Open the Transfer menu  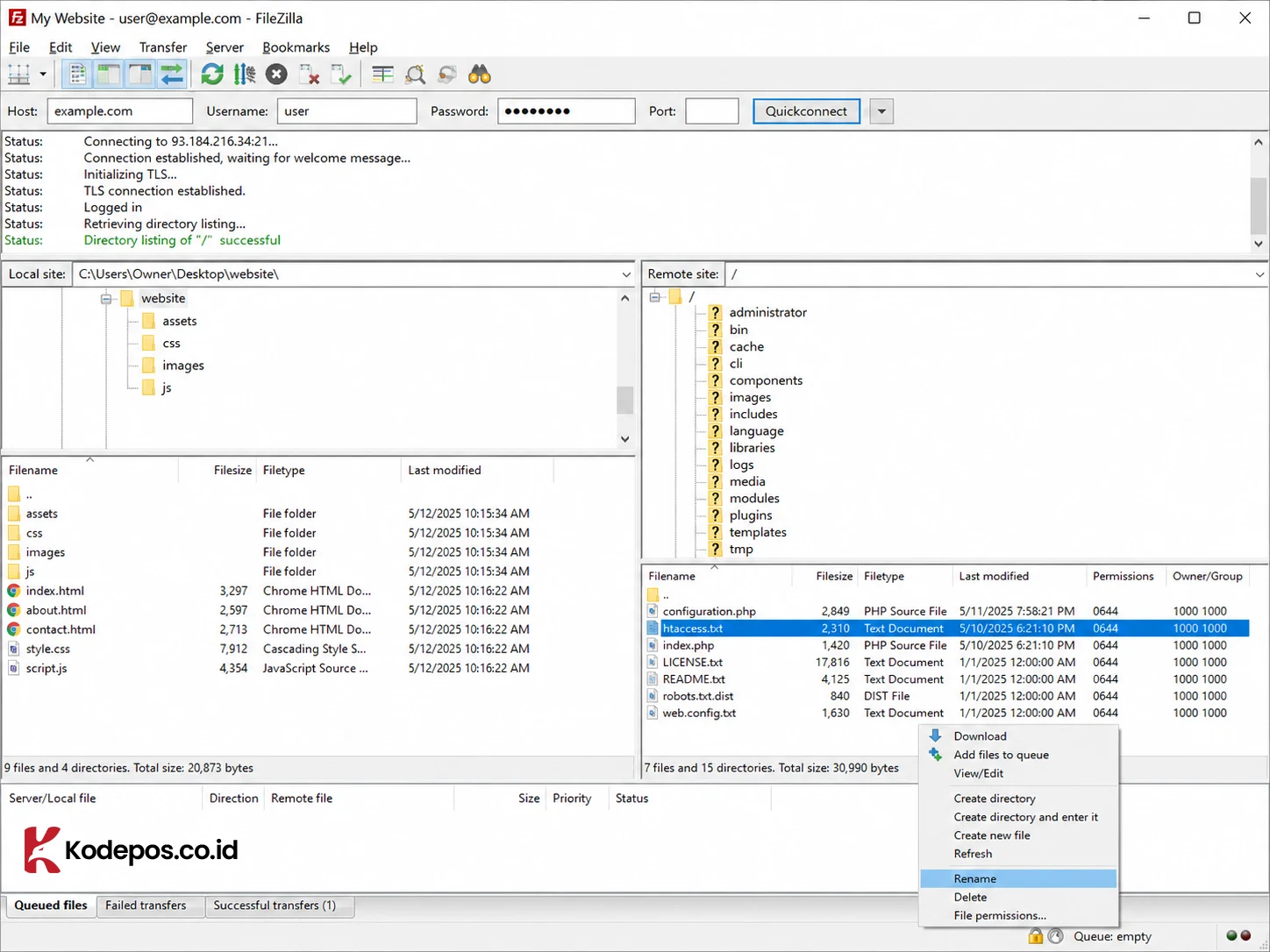click(x=163, y=47)
